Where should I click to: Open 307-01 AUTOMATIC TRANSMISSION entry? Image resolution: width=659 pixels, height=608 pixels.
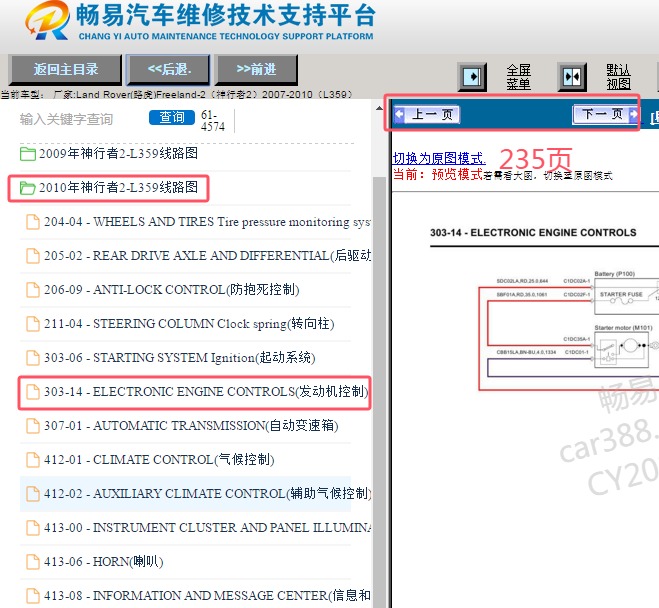191,426
